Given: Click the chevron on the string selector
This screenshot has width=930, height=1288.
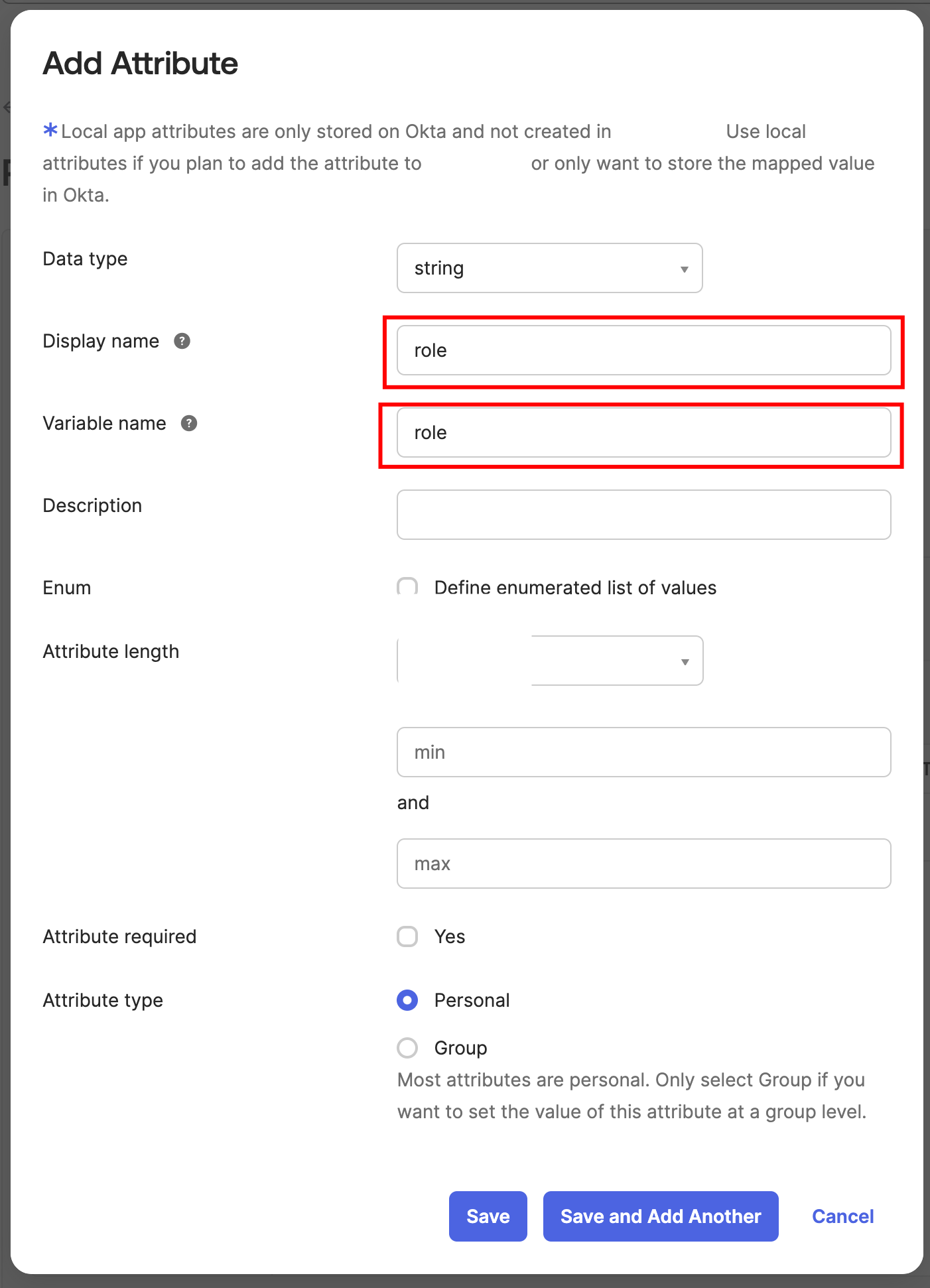Looking at the screenshot, I should 684,268.
